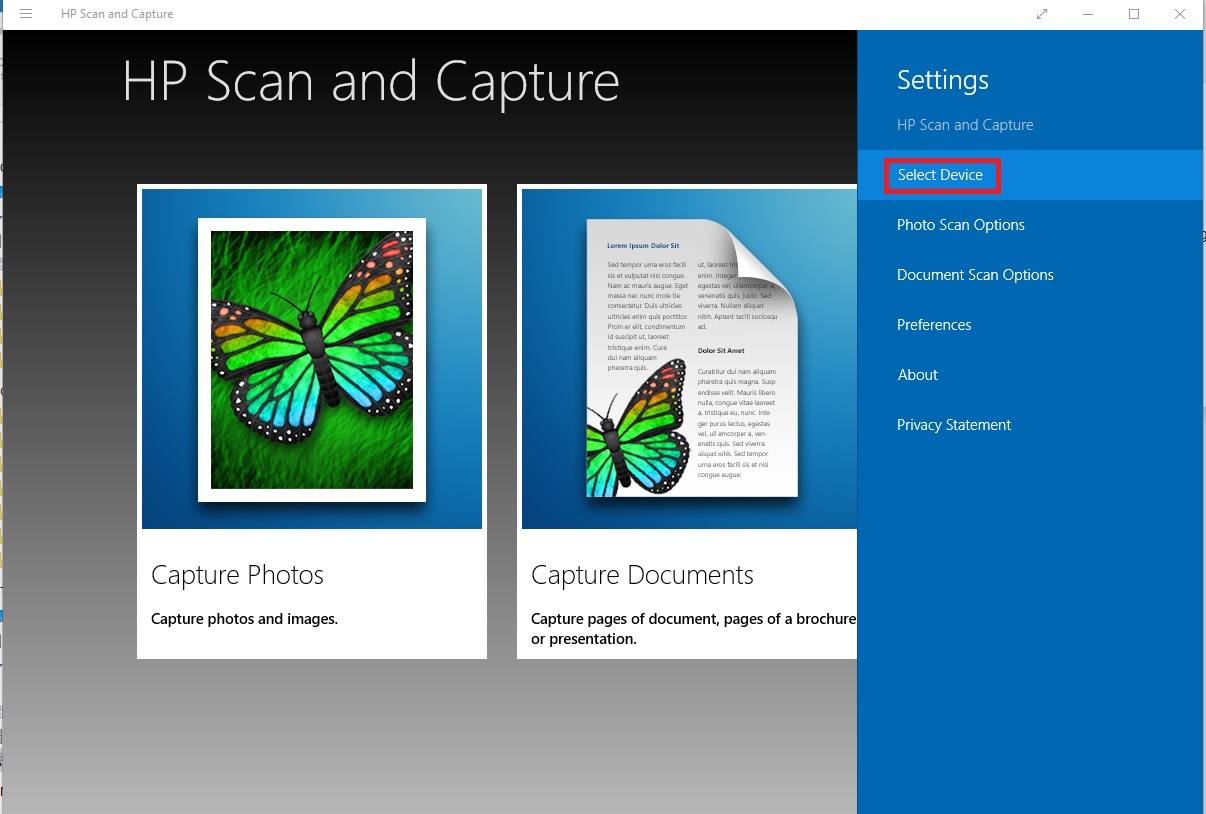Image resolution: width=1206 pixels, height=814 pixels.
Task: Open Photo Scan Options
Action: pos(1031,225)
